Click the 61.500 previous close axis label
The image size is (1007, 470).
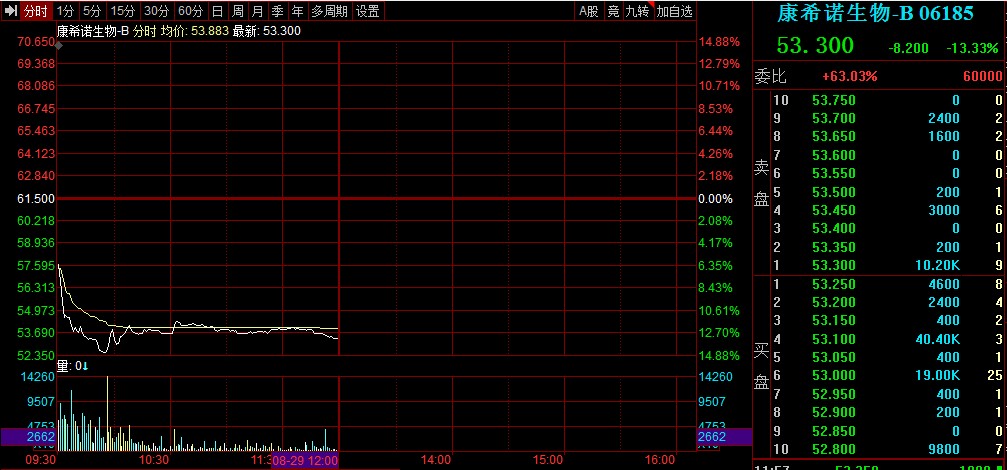37,199
